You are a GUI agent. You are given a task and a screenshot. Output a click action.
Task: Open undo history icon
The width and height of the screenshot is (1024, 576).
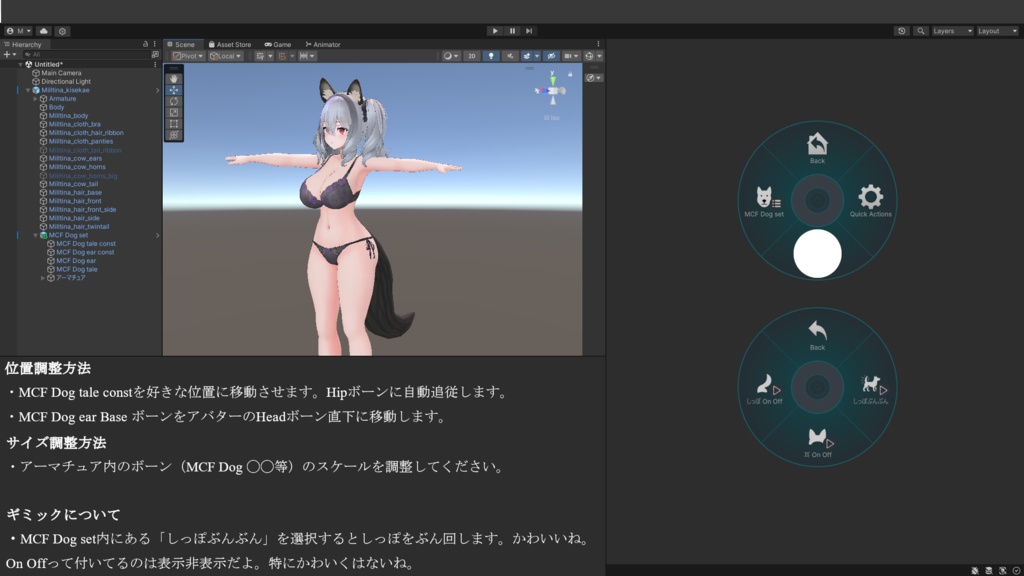tap(902, 31)
